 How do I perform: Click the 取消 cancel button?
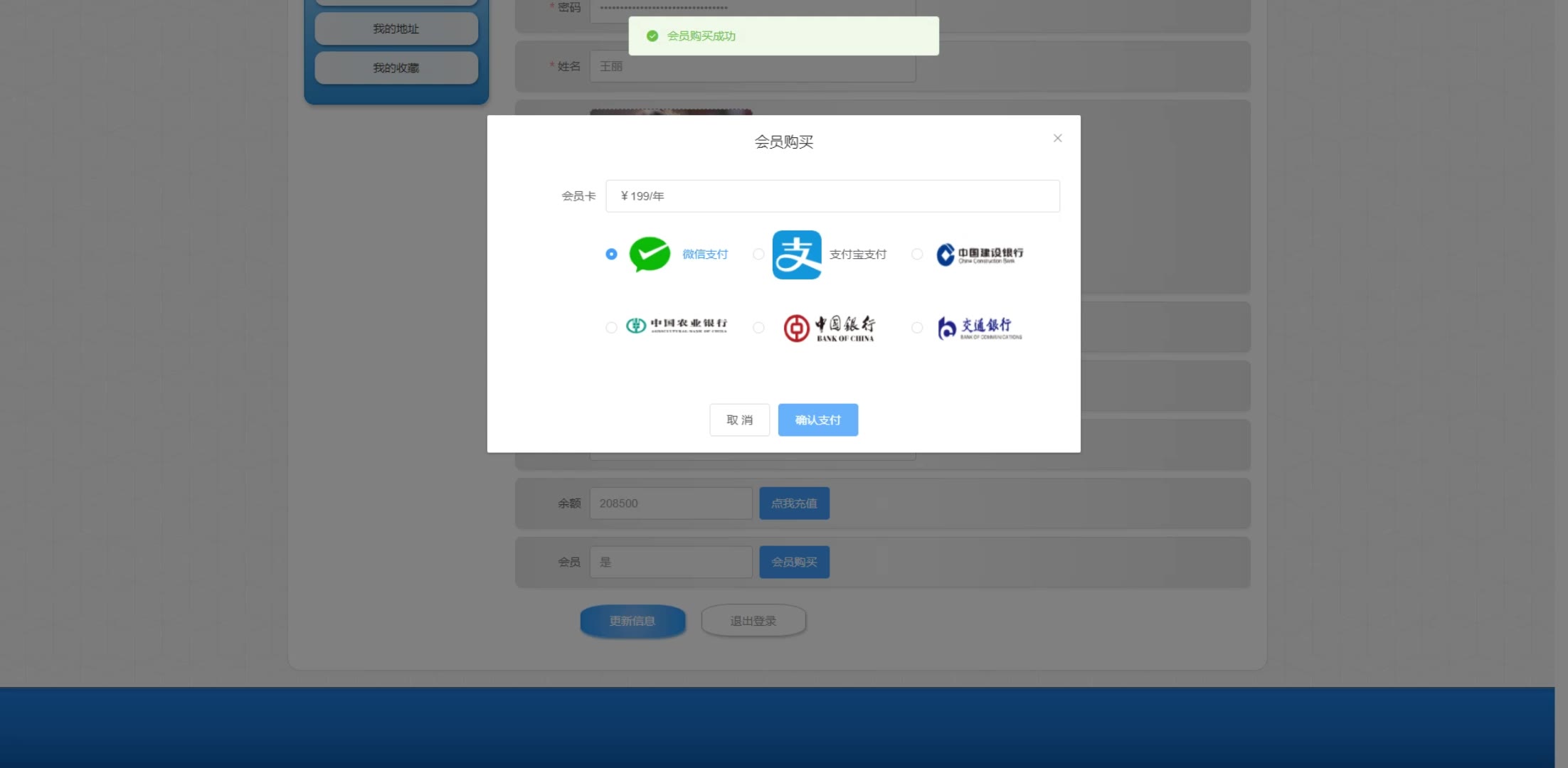739,420
